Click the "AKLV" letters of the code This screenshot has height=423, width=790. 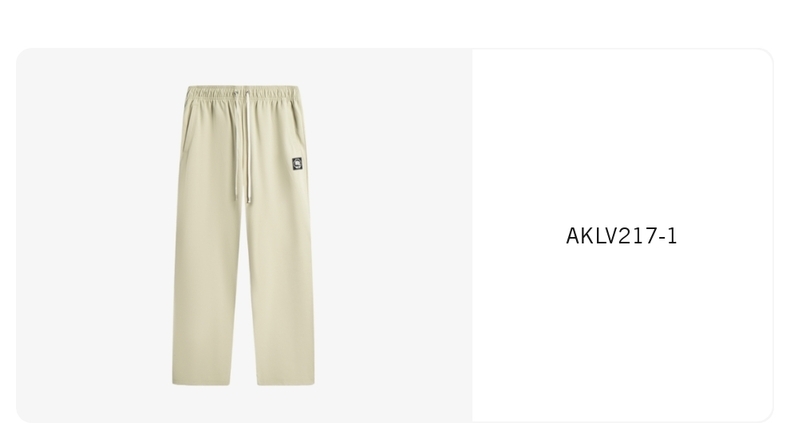pyautogui.click(x=591, y=236)
